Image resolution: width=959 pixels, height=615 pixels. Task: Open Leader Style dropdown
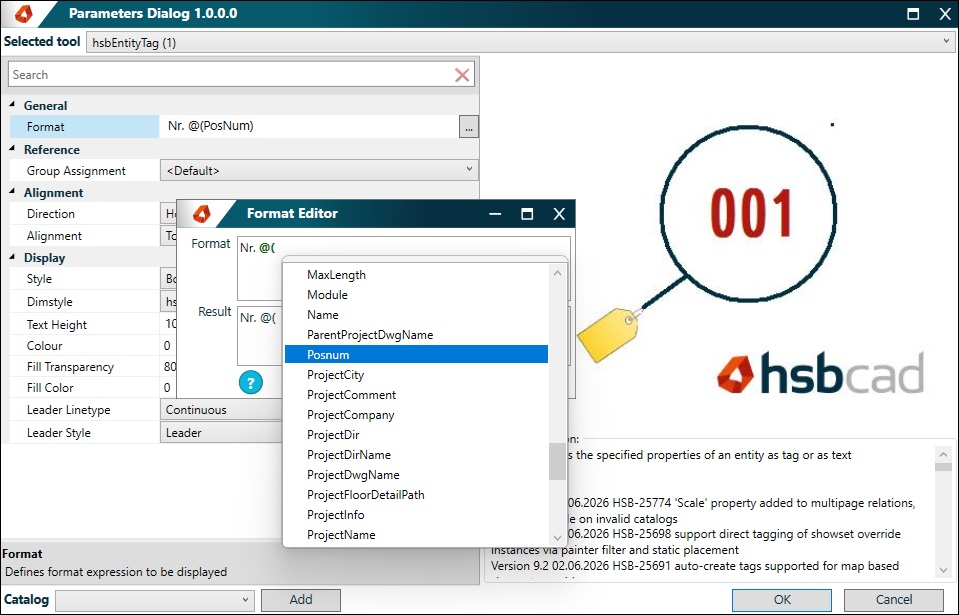(x=223, y=432)
